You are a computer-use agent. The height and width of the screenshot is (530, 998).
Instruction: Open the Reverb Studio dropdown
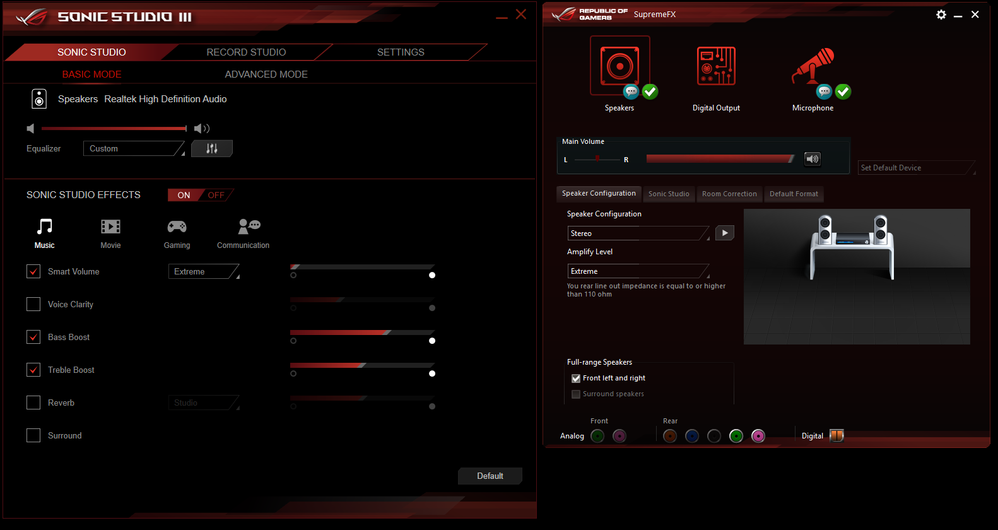point(204,403)
